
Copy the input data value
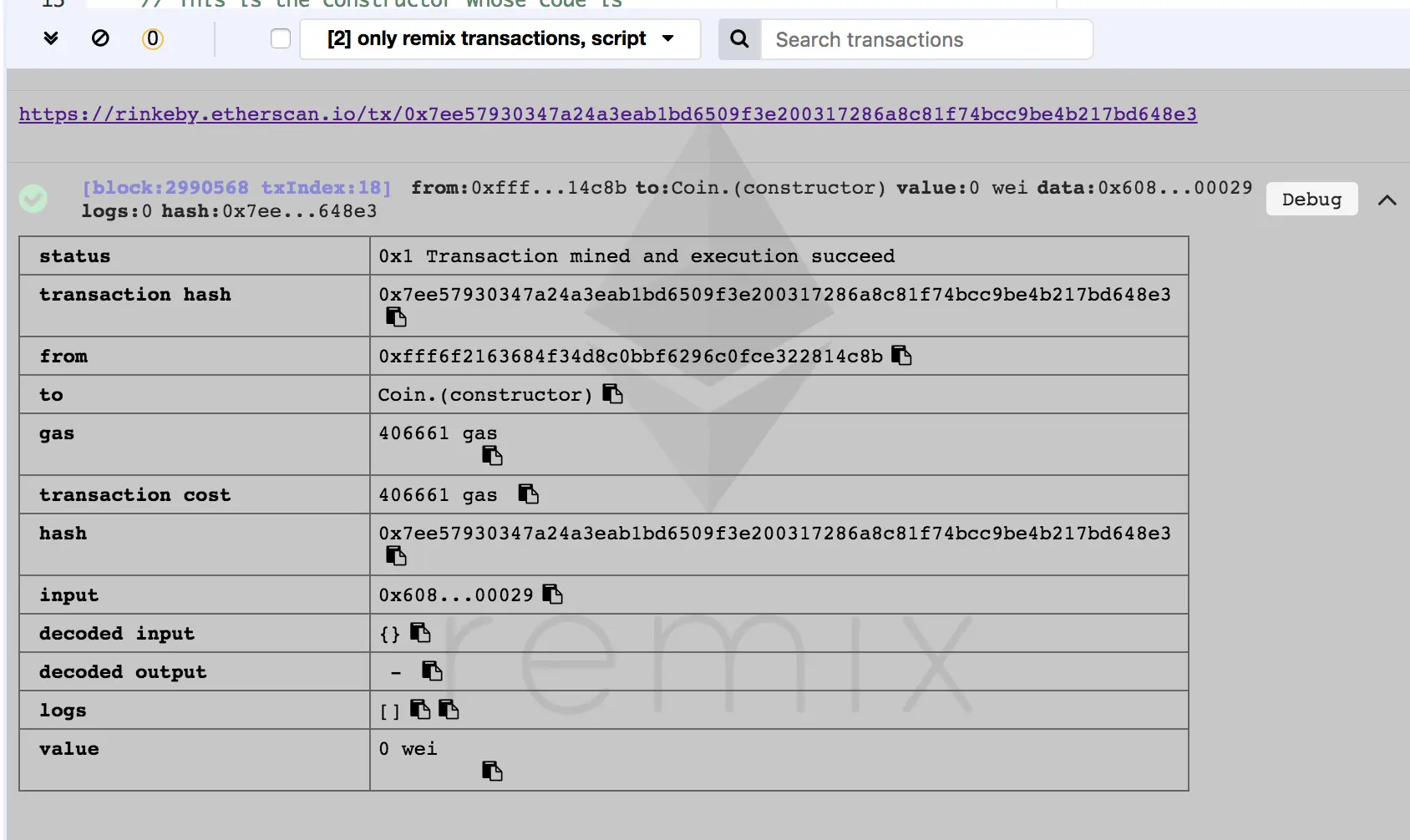click(552, 595)
